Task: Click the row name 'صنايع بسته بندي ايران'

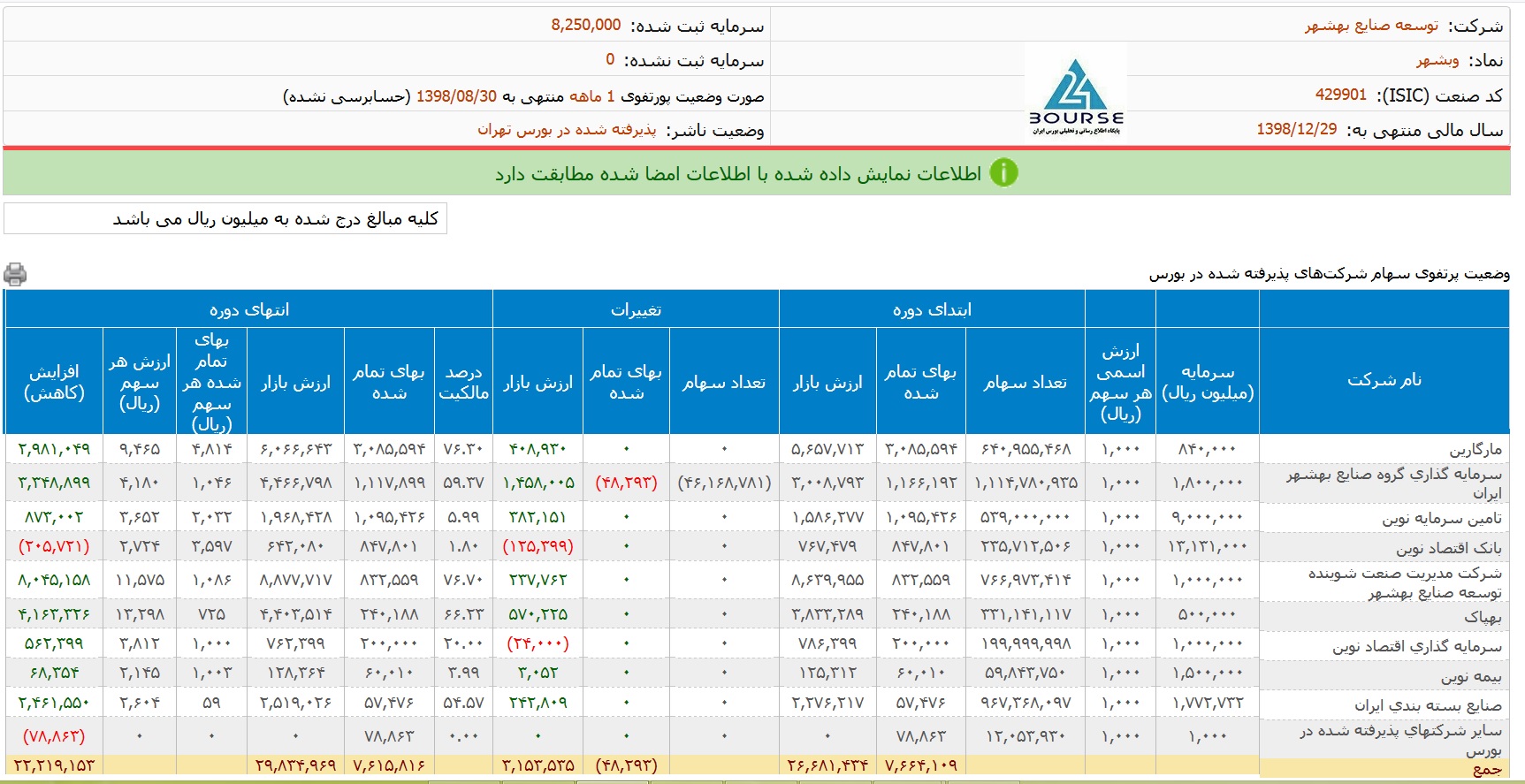Action: [x=1429, y=705]
